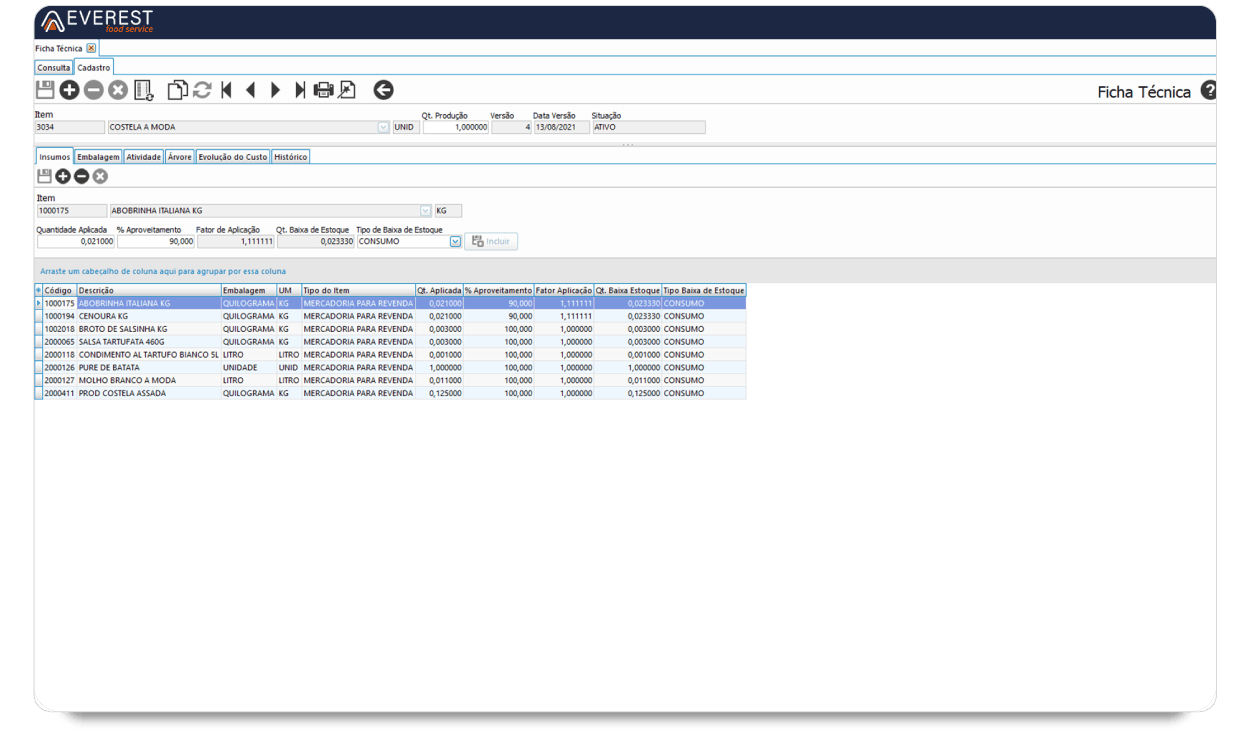Click the grid column chooser icon before Código

click(x=39, y=290)
